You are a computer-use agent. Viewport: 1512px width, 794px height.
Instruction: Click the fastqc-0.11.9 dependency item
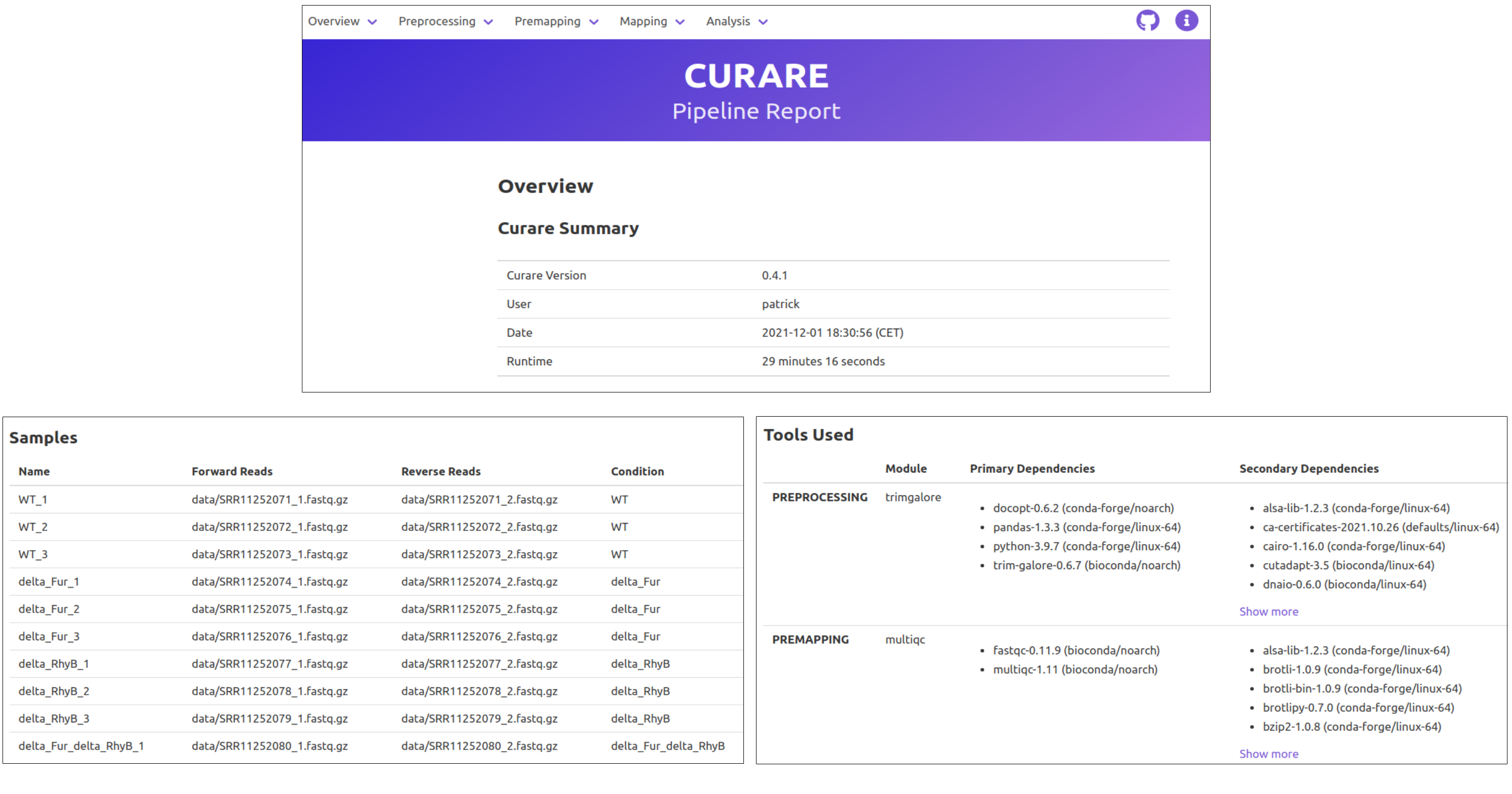point(1076,650)
